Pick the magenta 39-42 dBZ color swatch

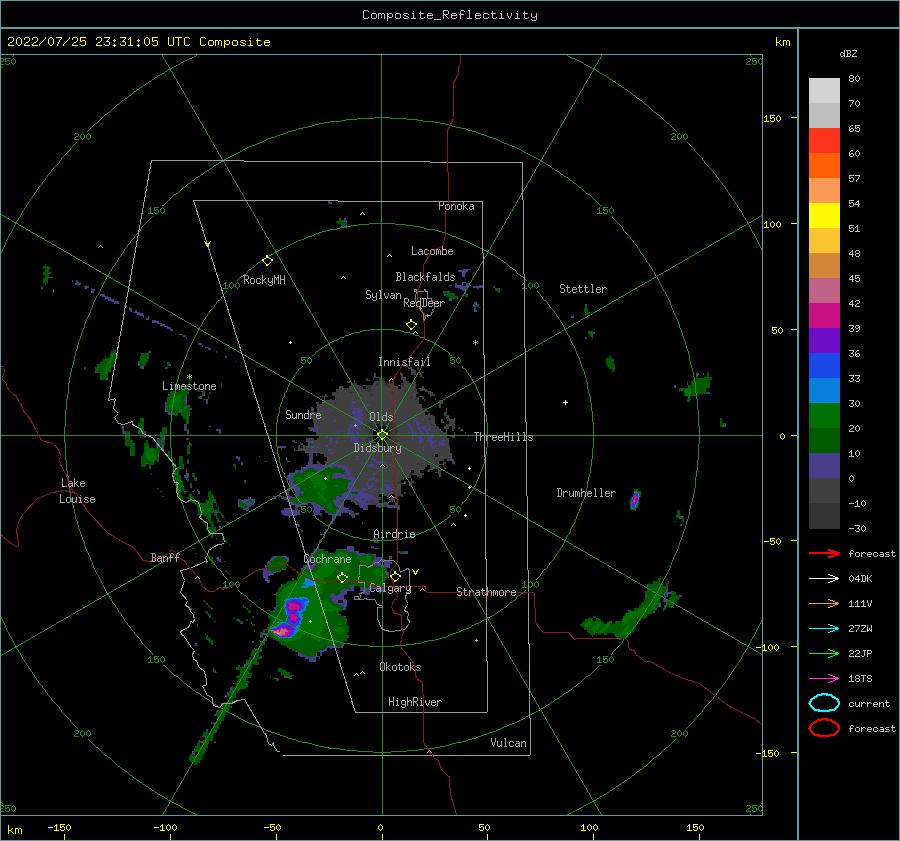824,316
